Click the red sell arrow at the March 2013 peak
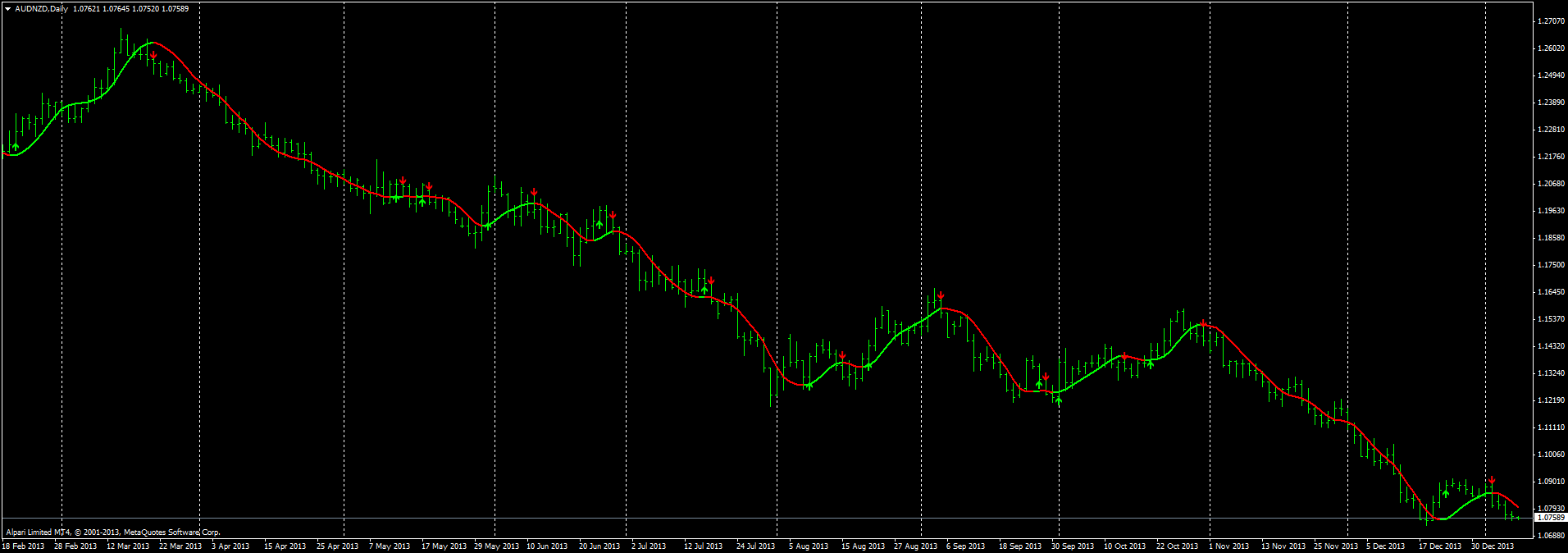This screenshot has width=1568, height=553. 153,56
